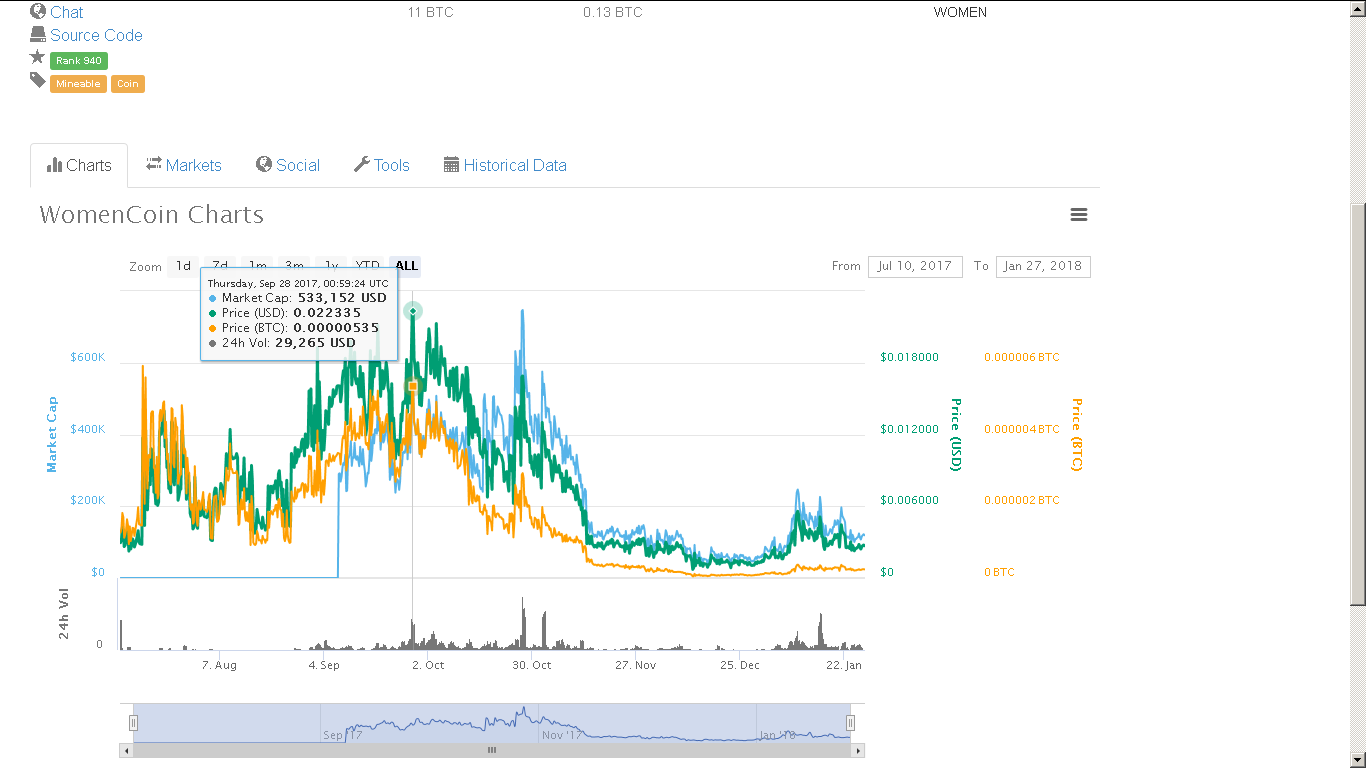
Task: Click the left navigator range handle
Action: [x=133, y=723]
